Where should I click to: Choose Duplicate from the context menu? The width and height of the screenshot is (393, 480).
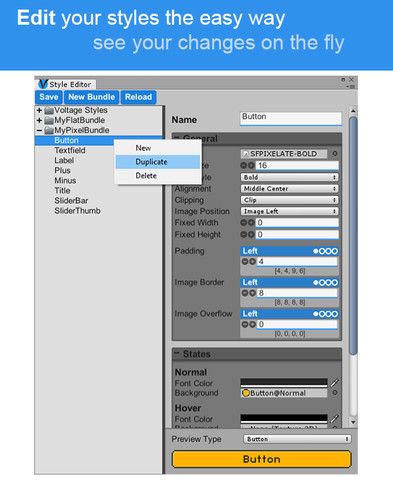[158, 162]
